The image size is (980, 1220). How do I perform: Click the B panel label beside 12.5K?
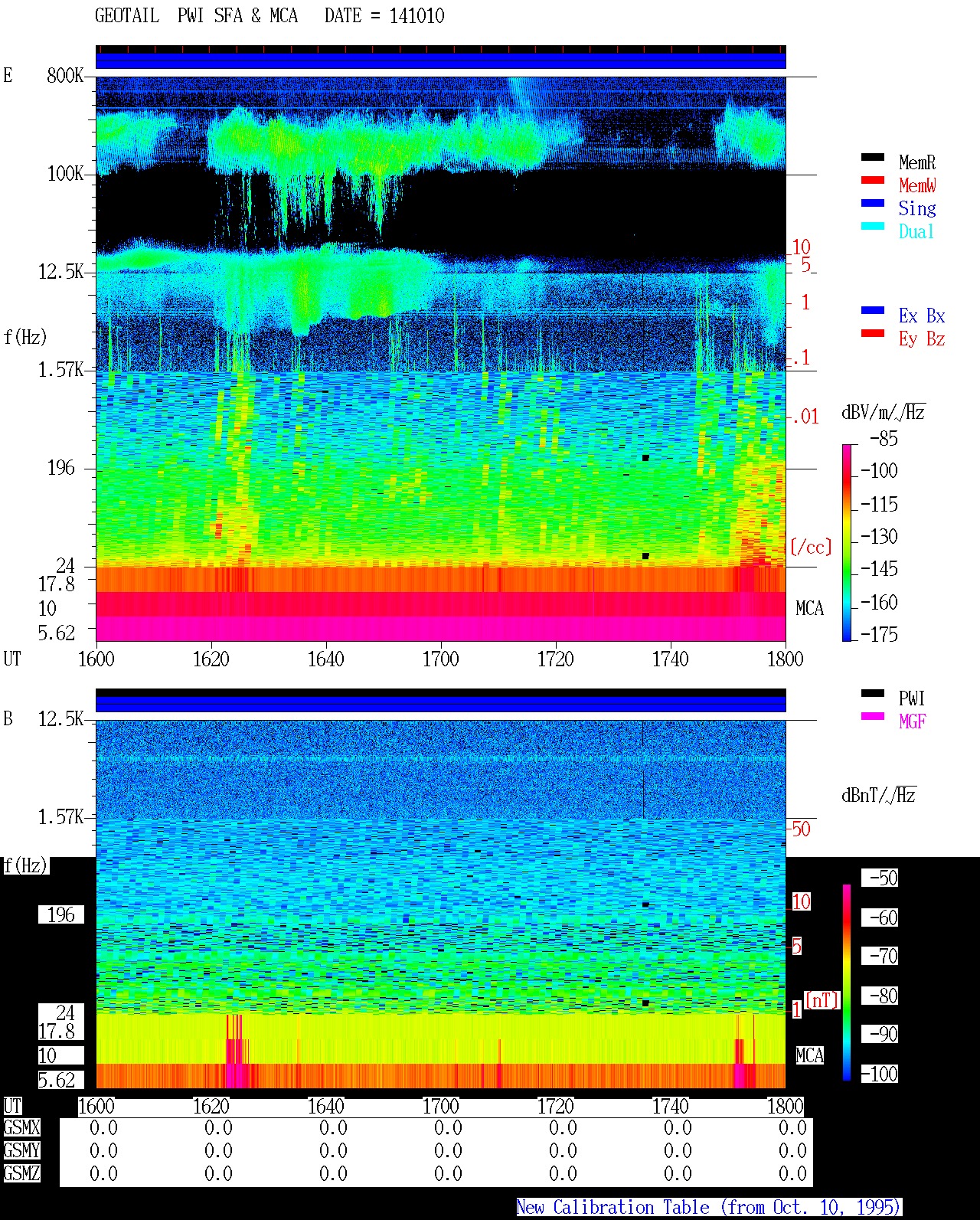tap(8, 718)
